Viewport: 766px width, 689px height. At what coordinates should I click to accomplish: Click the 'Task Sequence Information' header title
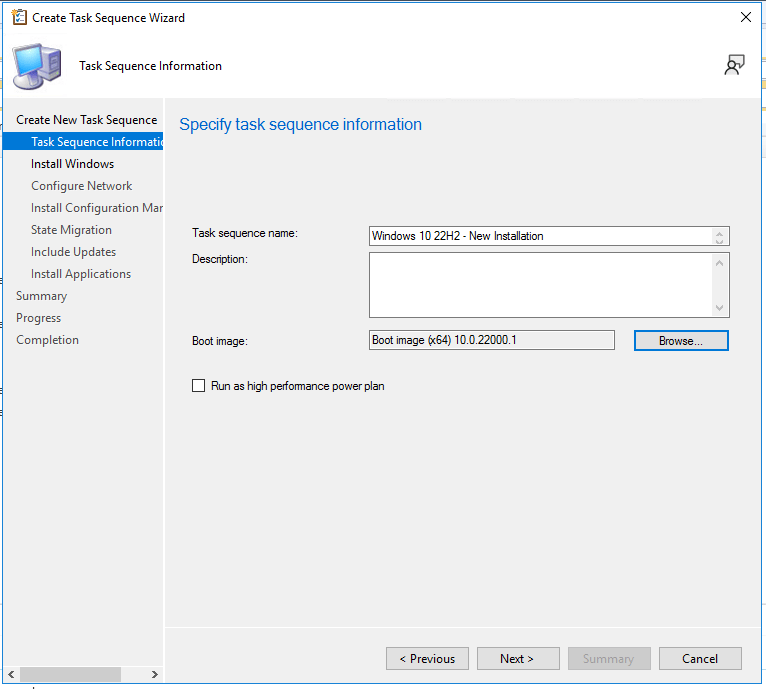pos(150,66)
